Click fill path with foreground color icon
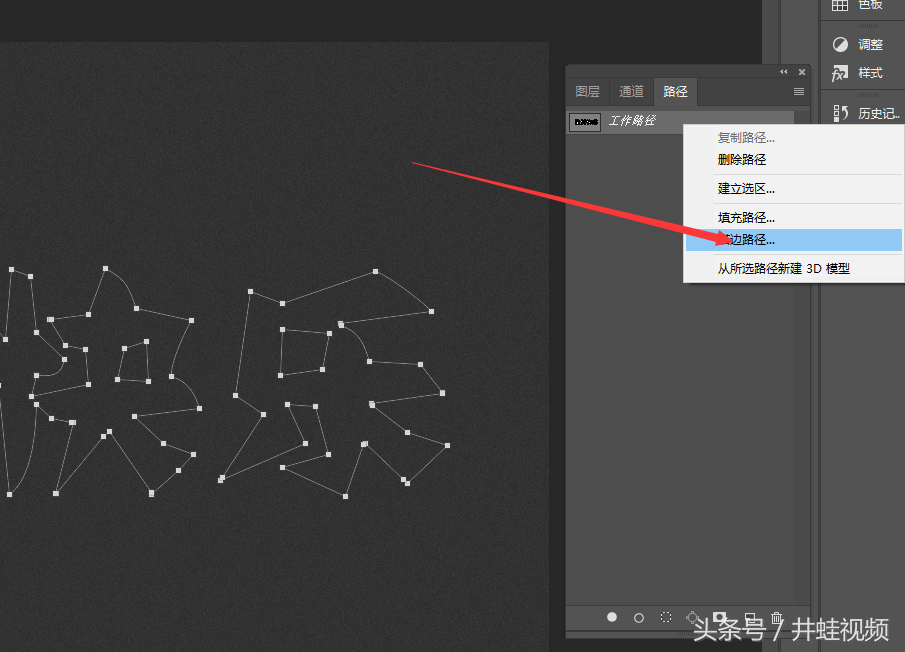 click(612, 617)
